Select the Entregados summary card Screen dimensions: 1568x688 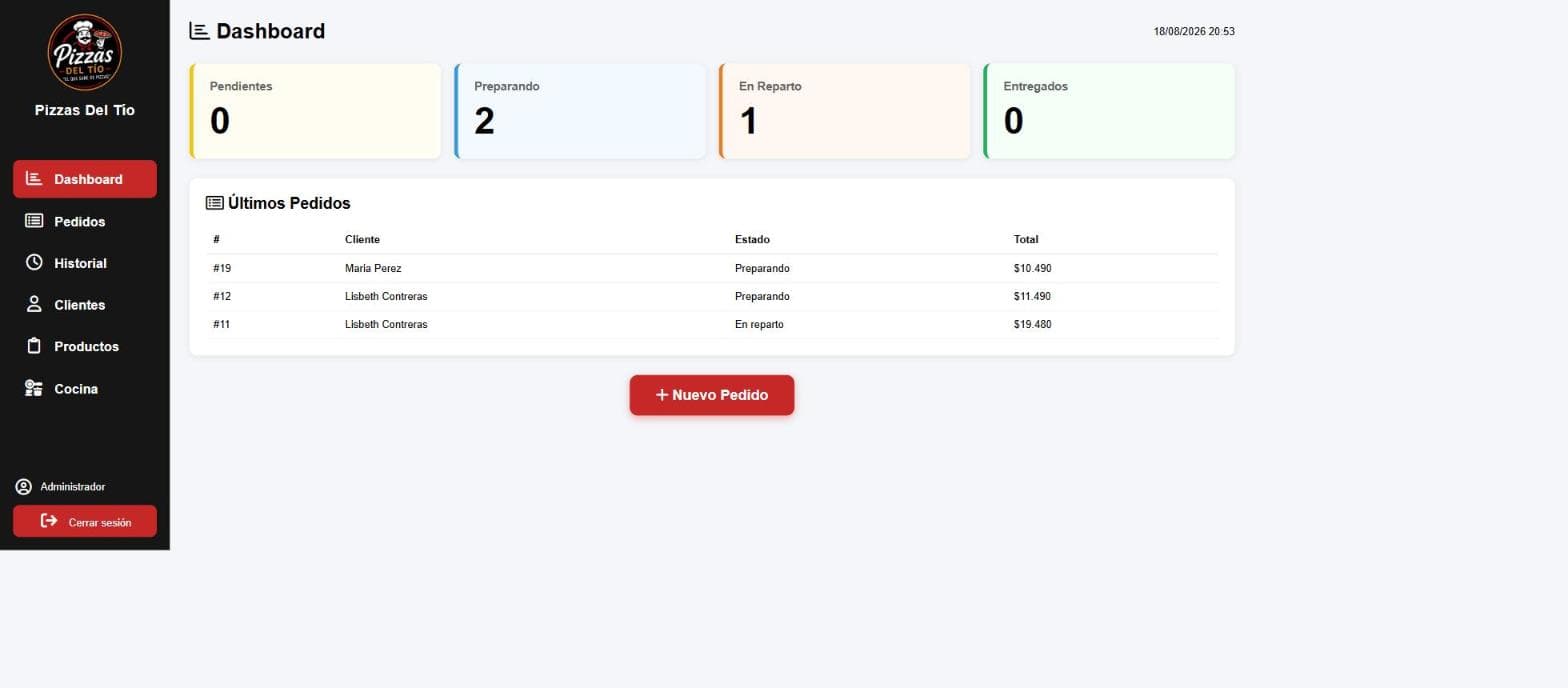click(1109, 111)
